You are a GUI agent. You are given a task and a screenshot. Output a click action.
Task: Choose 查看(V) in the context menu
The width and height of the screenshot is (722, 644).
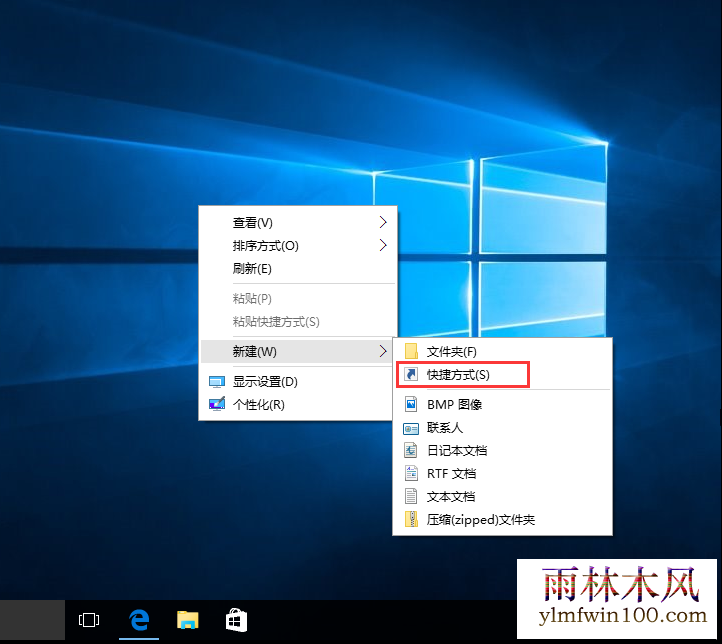pyautogui.click(x=297, y=222)
